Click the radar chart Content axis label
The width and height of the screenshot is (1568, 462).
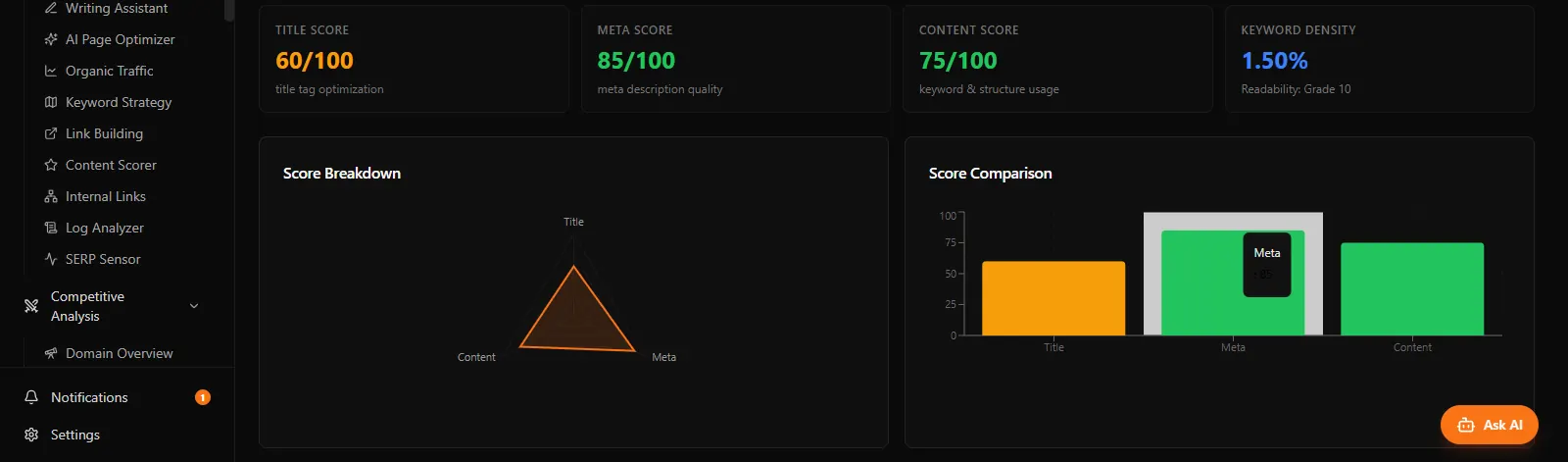tap(476, 357)
